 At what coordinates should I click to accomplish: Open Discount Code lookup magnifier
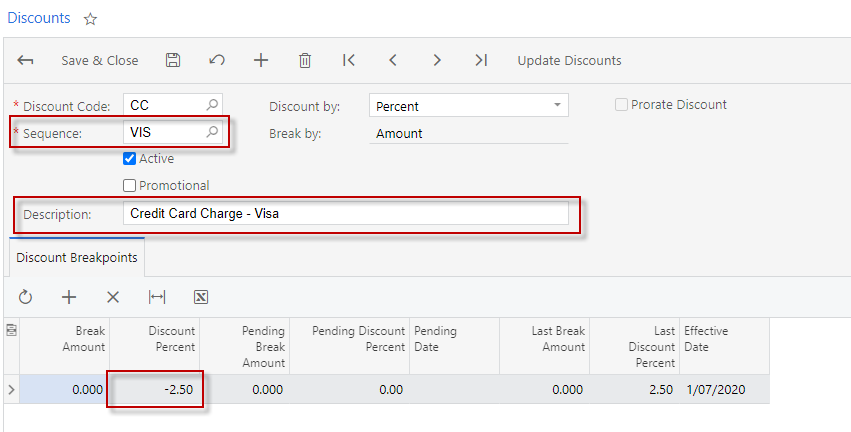[211, 105]
